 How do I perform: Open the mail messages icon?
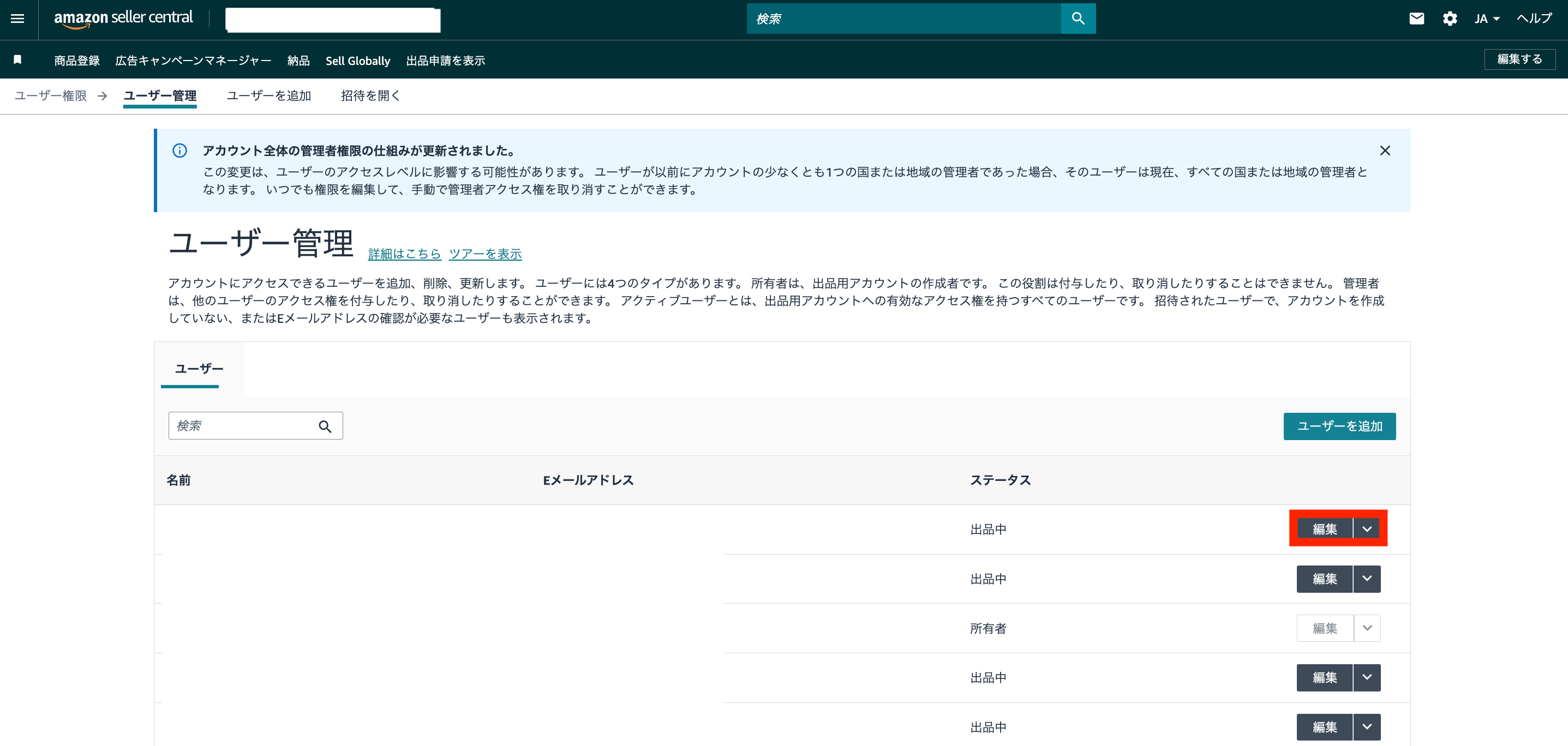coord(1416,19)
